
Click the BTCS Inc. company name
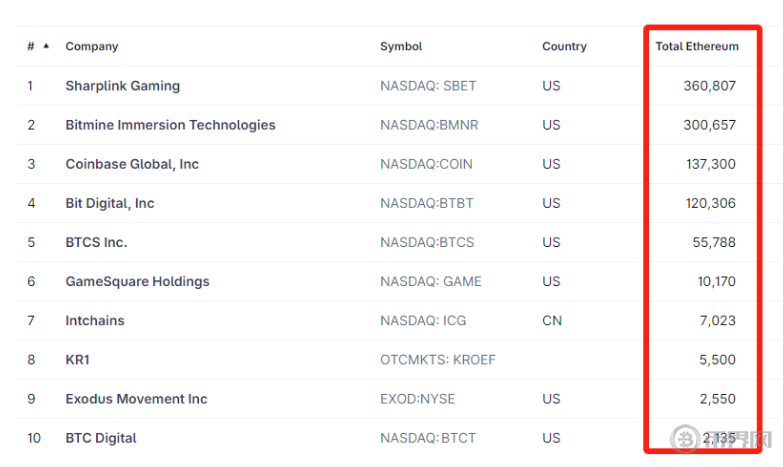tap(96, 242)
